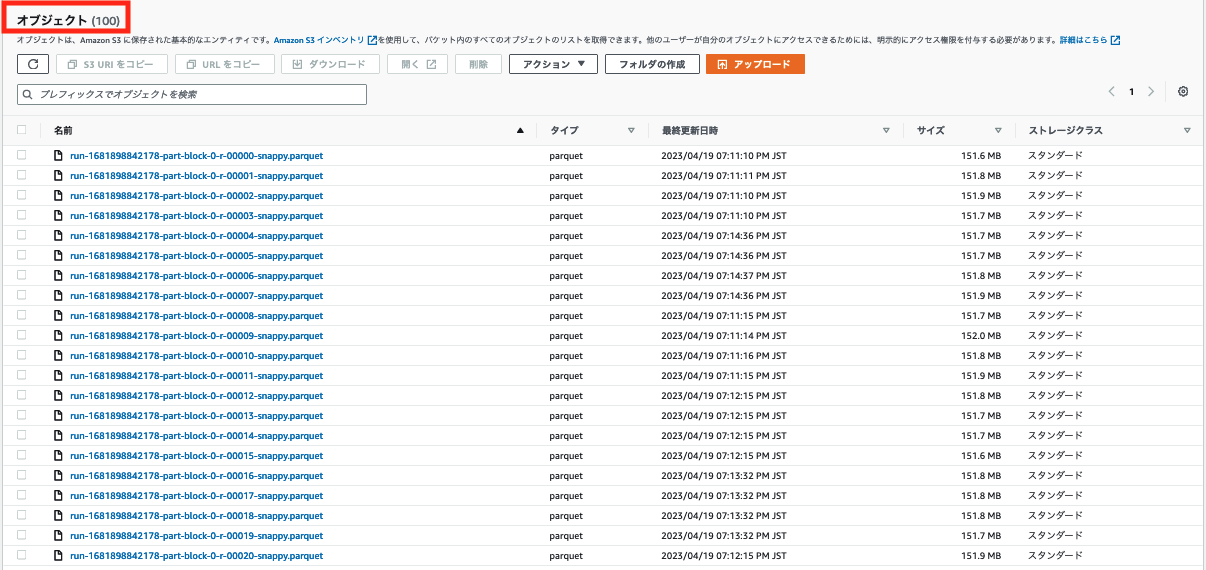Go to previous page arrow
The height and width of the screenshot is (570, 1206).
pyautogui.click(x=1112, y=91)
